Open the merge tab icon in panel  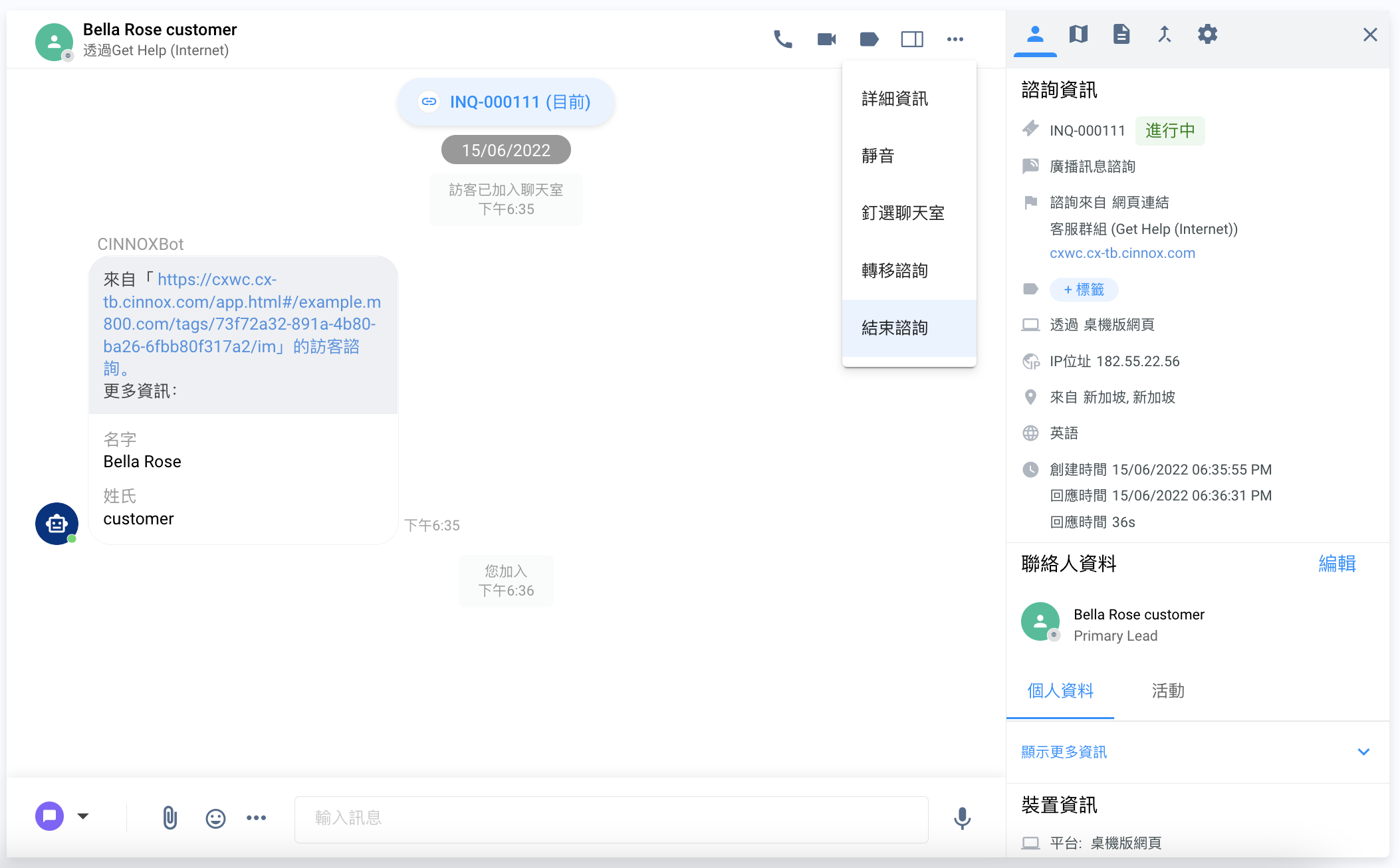pos(1164,34)
